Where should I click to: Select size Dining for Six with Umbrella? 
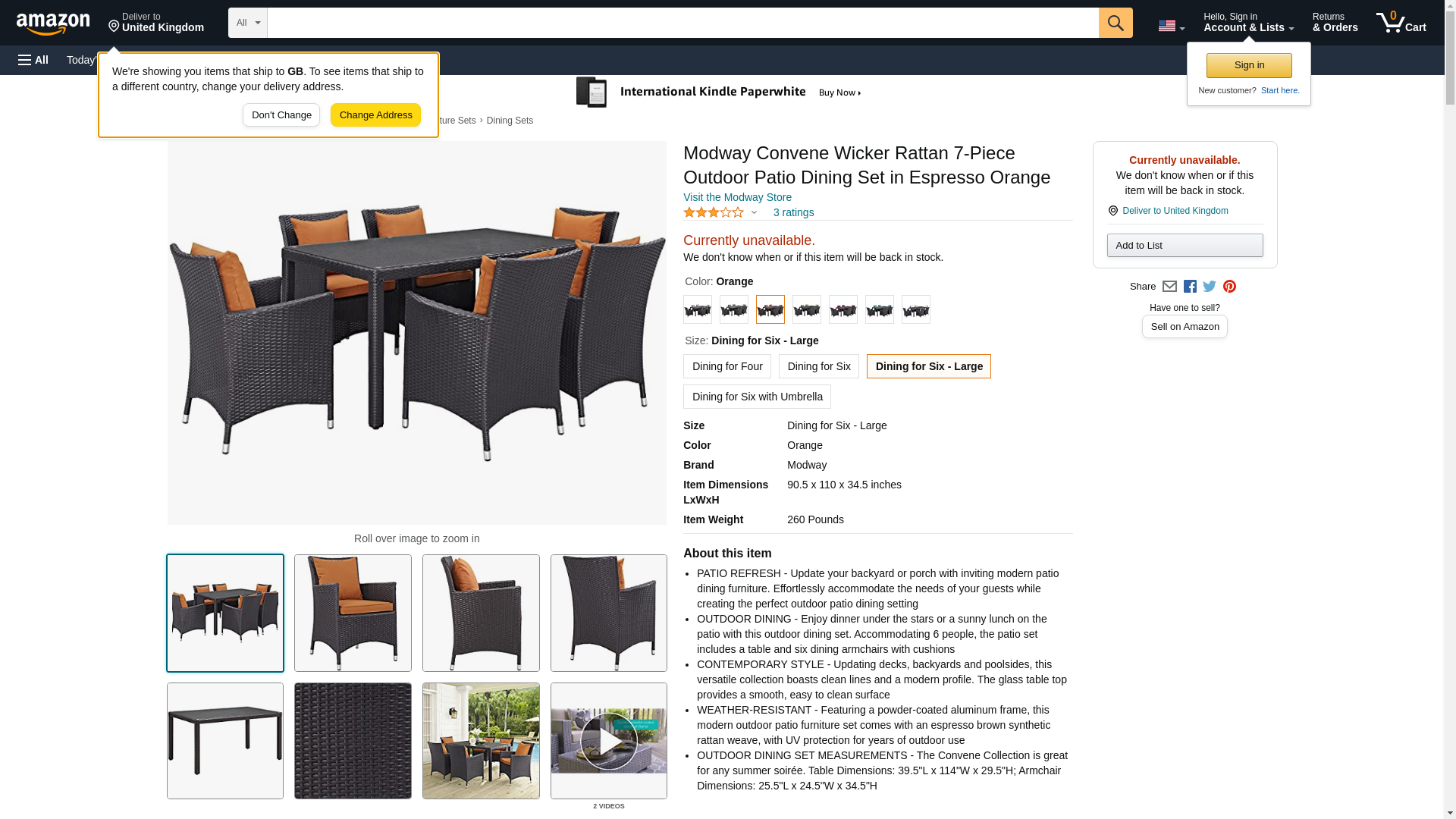click(757, 397)
